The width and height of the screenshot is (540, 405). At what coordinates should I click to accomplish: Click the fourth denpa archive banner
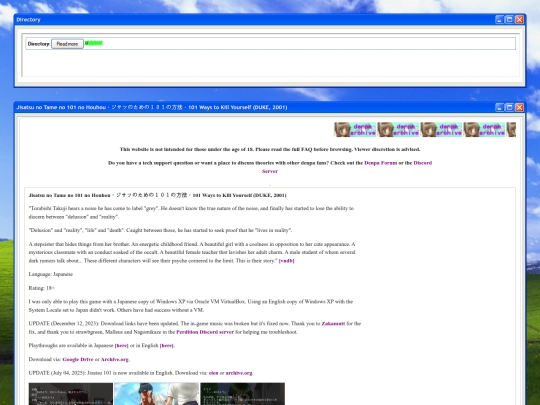[x=484, y=129]
